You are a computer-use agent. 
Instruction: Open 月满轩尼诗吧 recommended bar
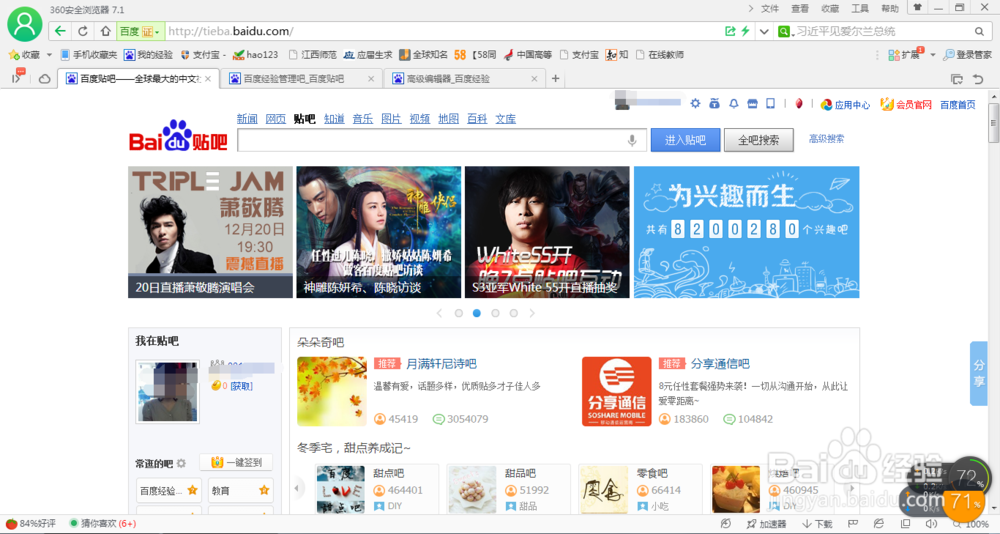[441, 364]
